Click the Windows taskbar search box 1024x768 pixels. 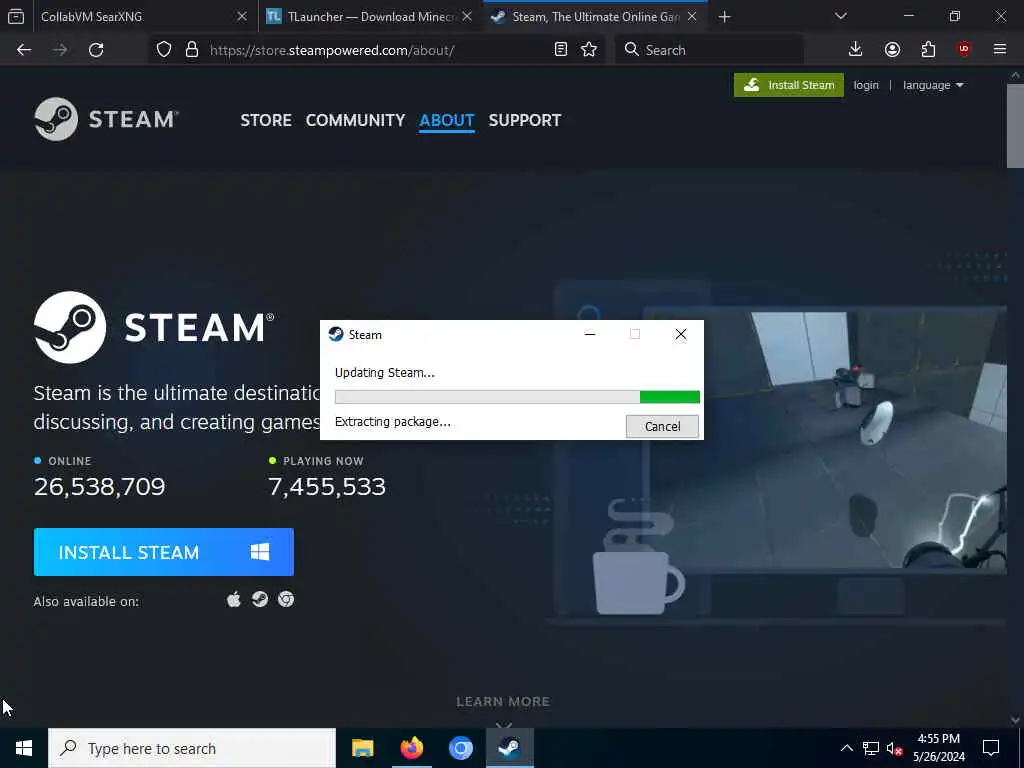192,748
